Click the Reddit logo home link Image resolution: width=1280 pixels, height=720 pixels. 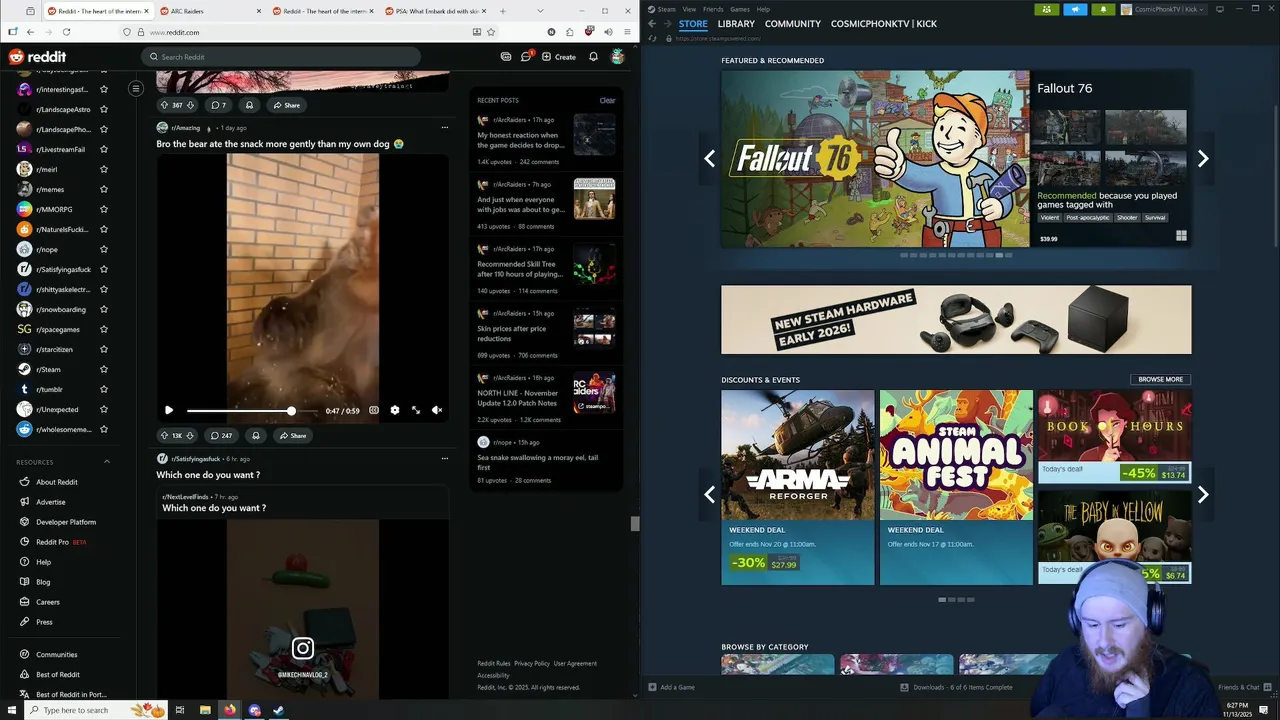coord(37,57)
